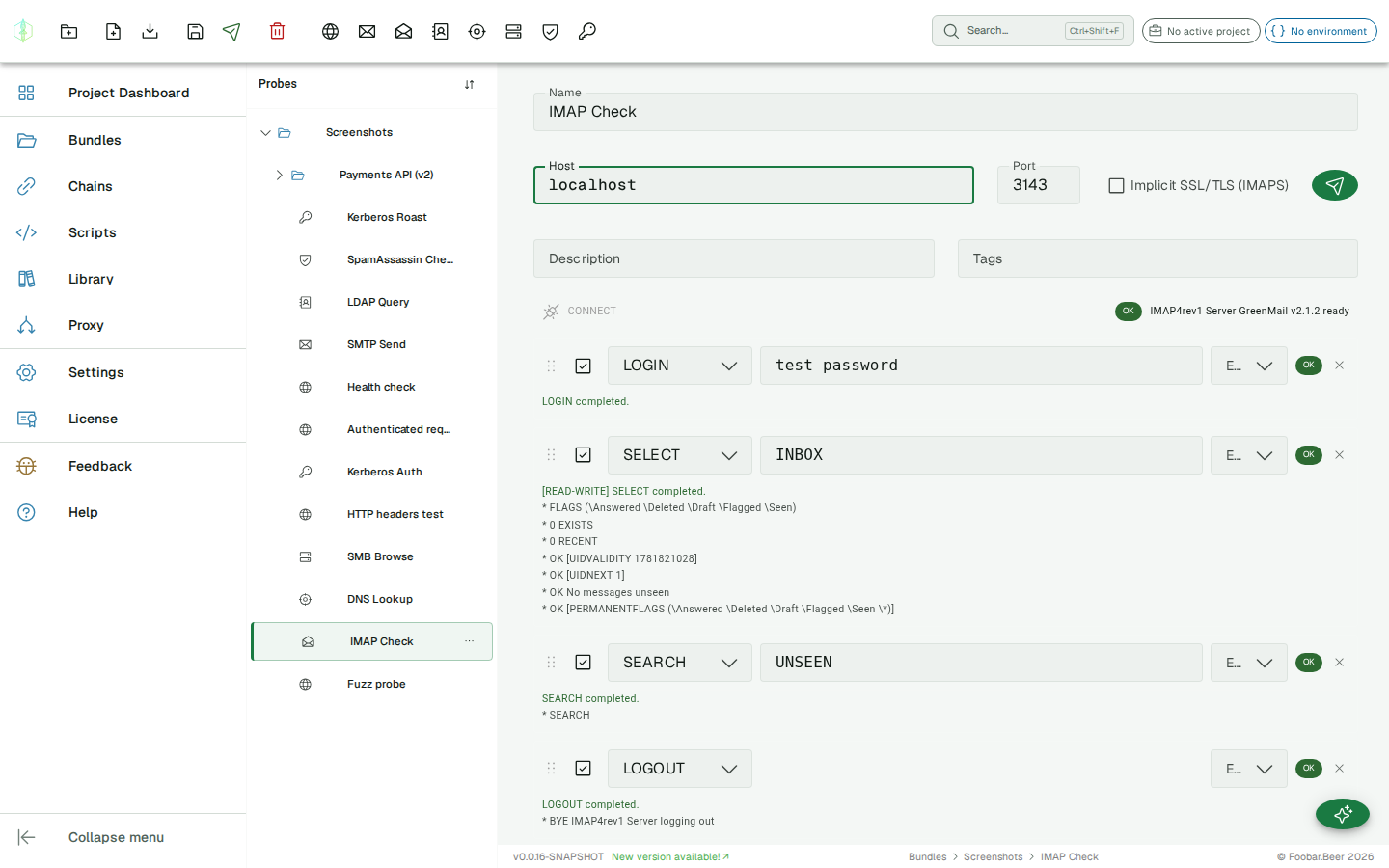Click the probes sort order icon

click(469, 84)
